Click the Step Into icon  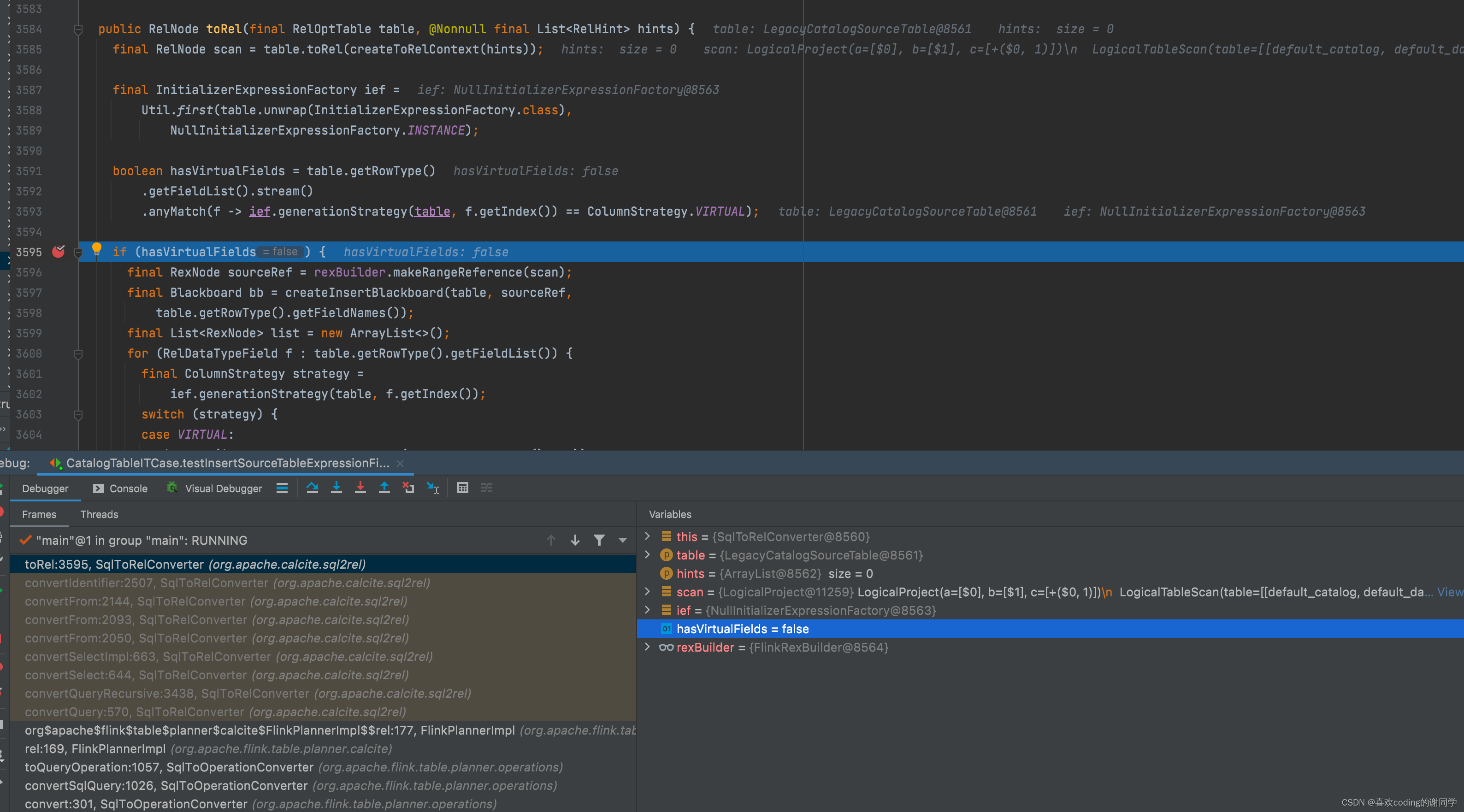click(336, 488)
